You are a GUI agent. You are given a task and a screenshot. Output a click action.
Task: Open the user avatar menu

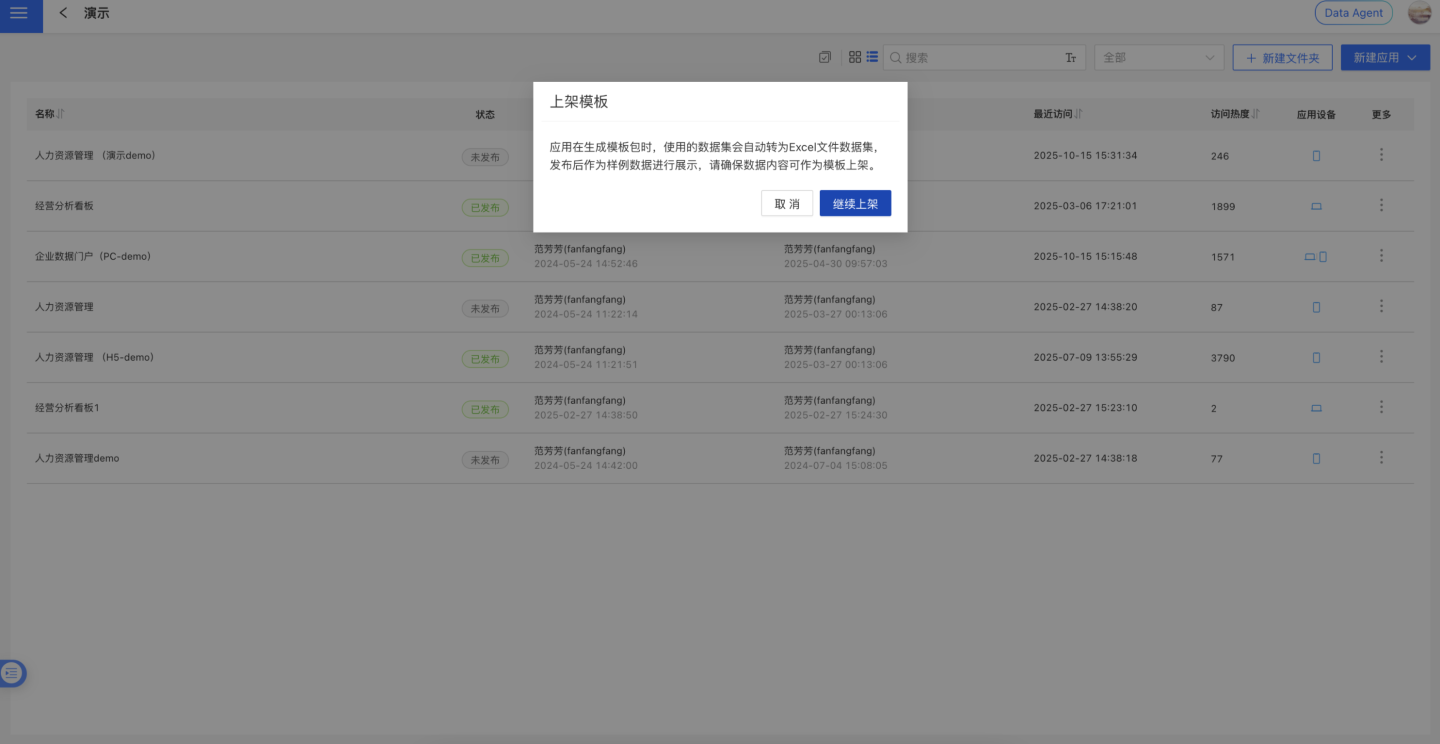[x=1419, y=13]
